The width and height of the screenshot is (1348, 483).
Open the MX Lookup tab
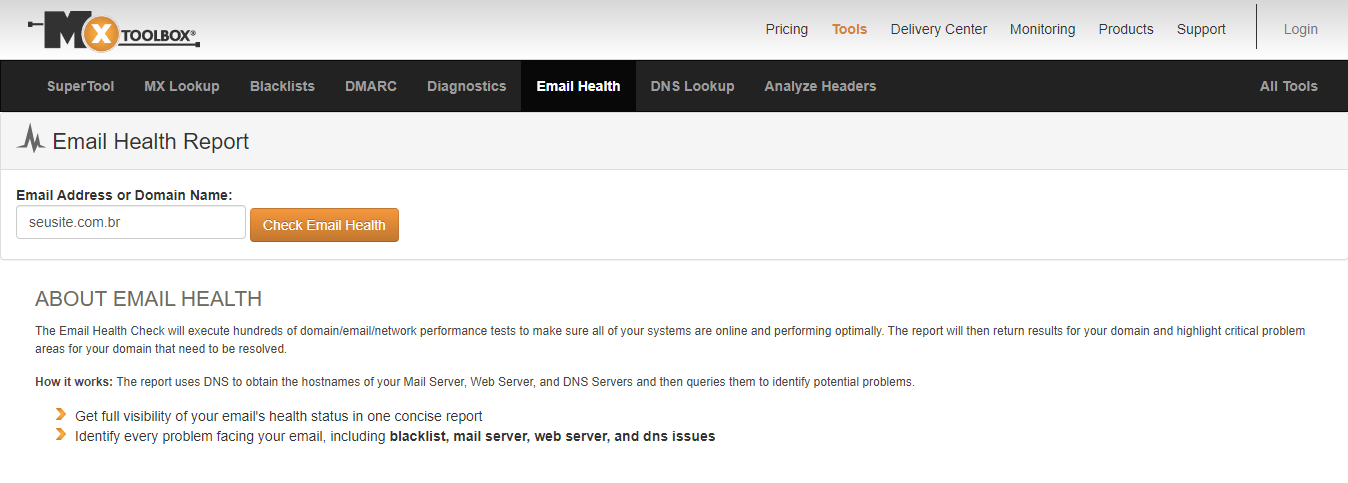tap(181, 86)
